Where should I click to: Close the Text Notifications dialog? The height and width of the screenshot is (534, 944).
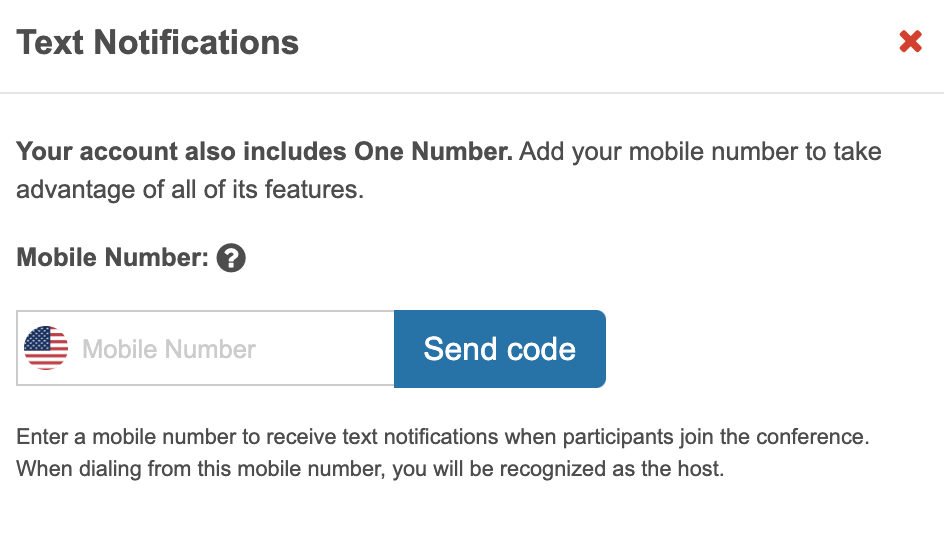[910, 42]
